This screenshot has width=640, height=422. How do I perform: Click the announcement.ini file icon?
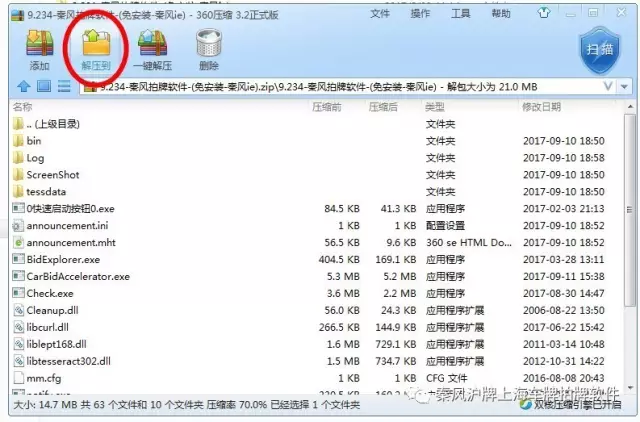pyautogui.click(x=18, y=225)
